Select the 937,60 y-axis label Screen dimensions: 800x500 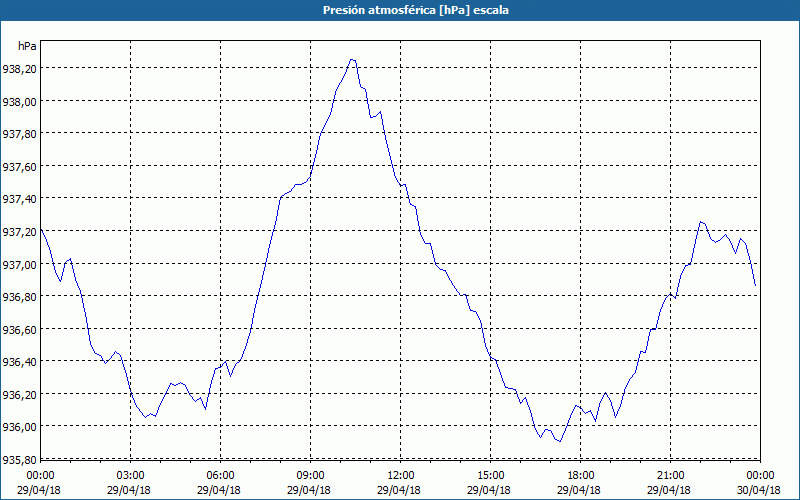click(19, 166)
